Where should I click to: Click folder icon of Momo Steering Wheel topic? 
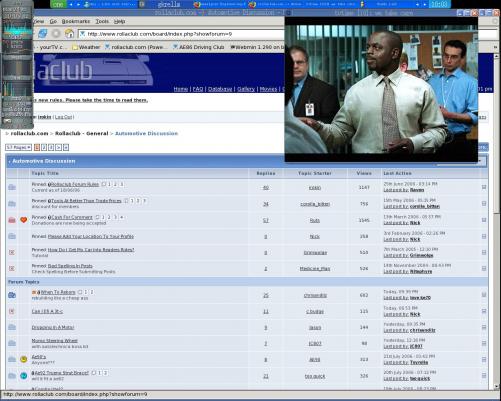[12, 343]
